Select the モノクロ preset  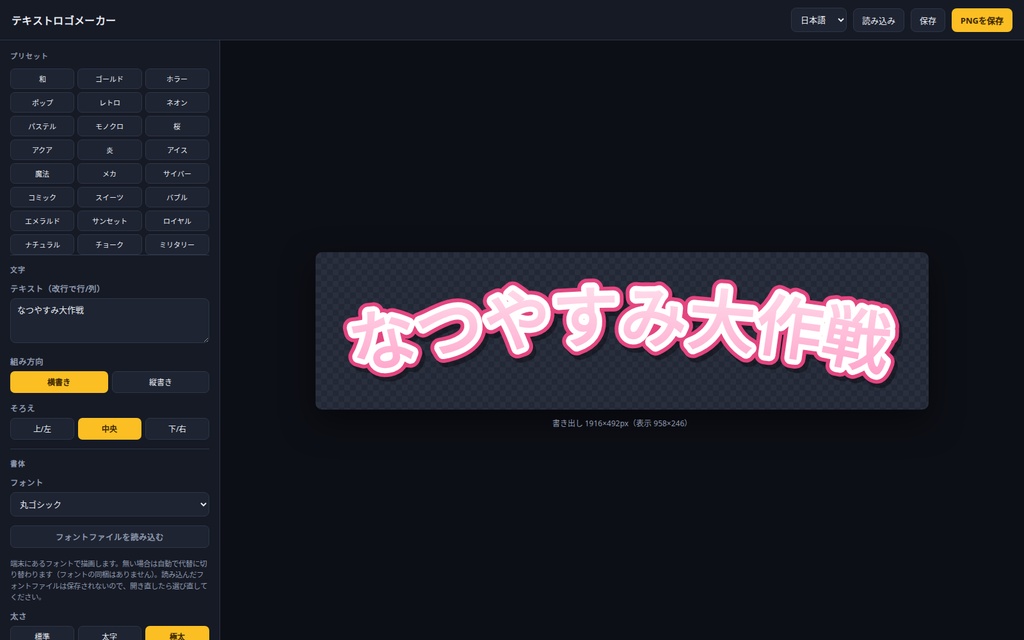[x=110, y=126]
